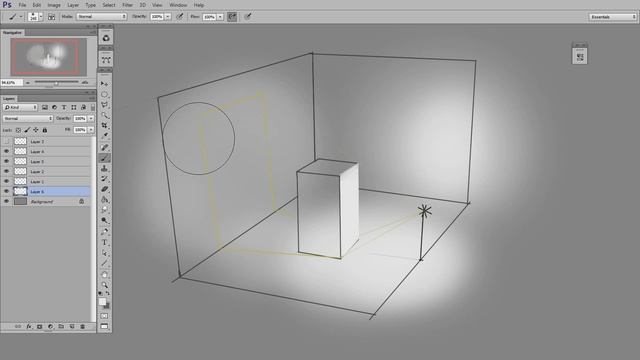Hide Layer 6 using eye icon
The image size is (640, 360).
(x=6, y=191)
